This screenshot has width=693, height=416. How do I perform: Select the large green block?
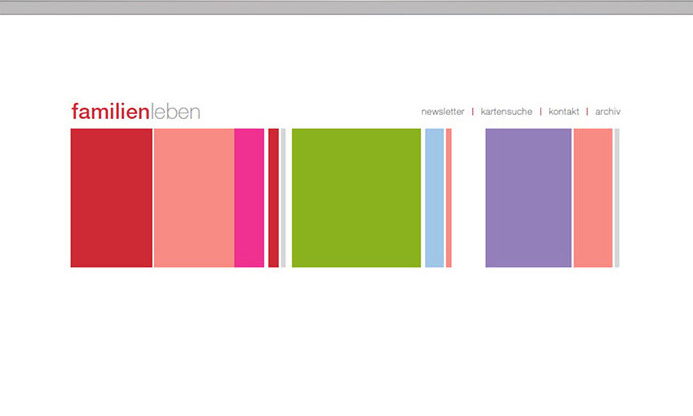pos(356,198)
